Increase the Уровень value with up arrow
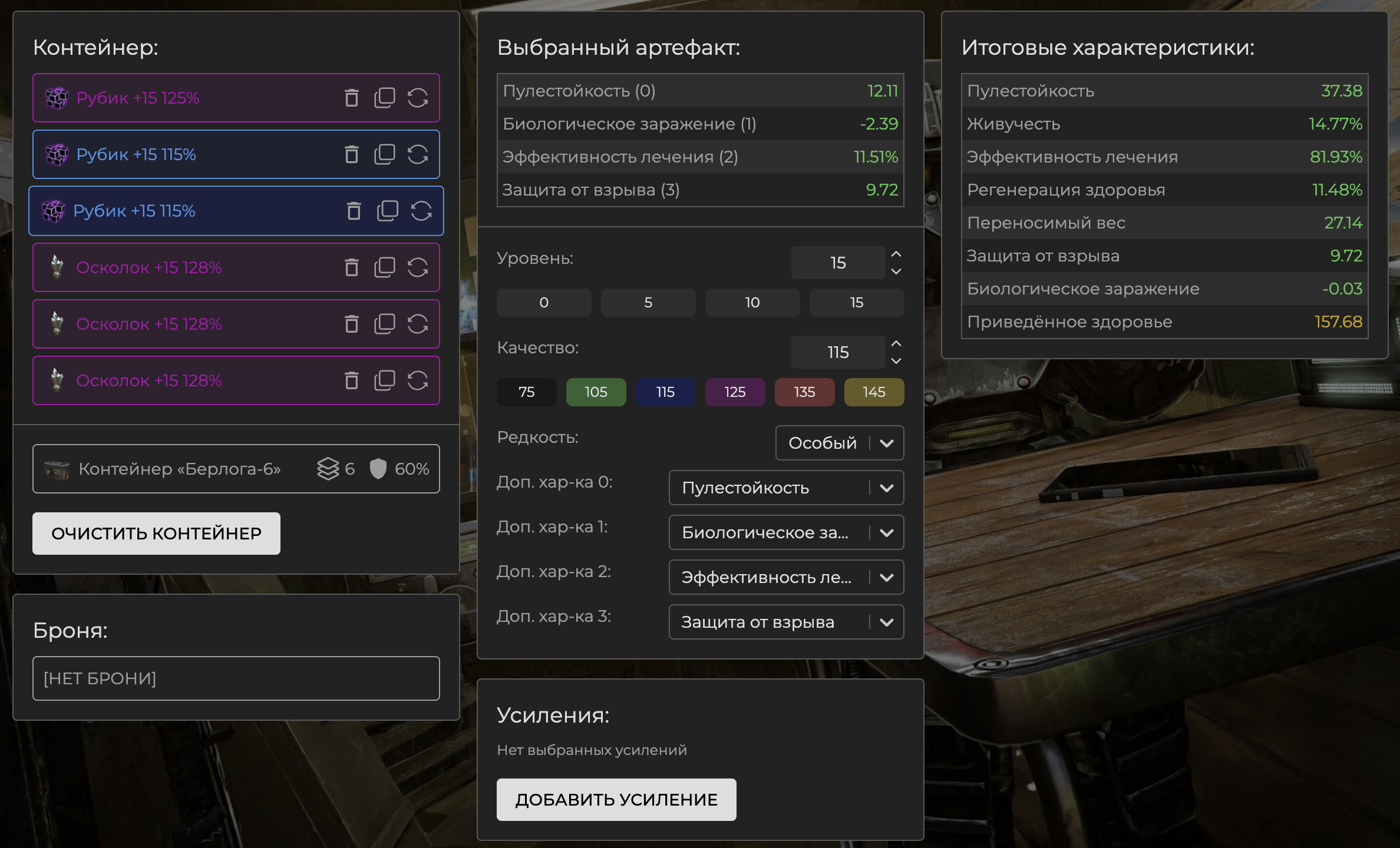 click(896, 254)
